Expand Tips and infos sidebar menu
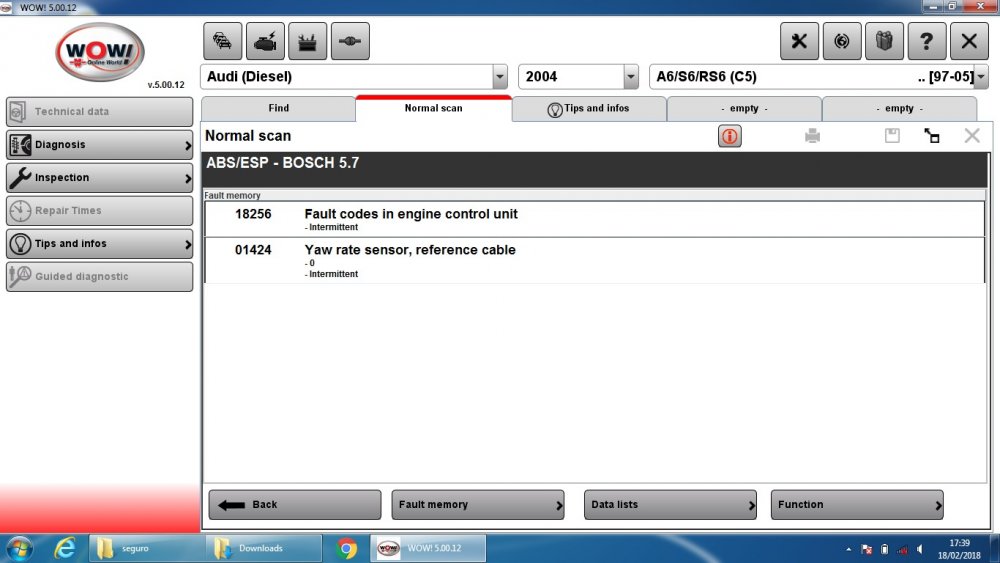 point(99,244)
